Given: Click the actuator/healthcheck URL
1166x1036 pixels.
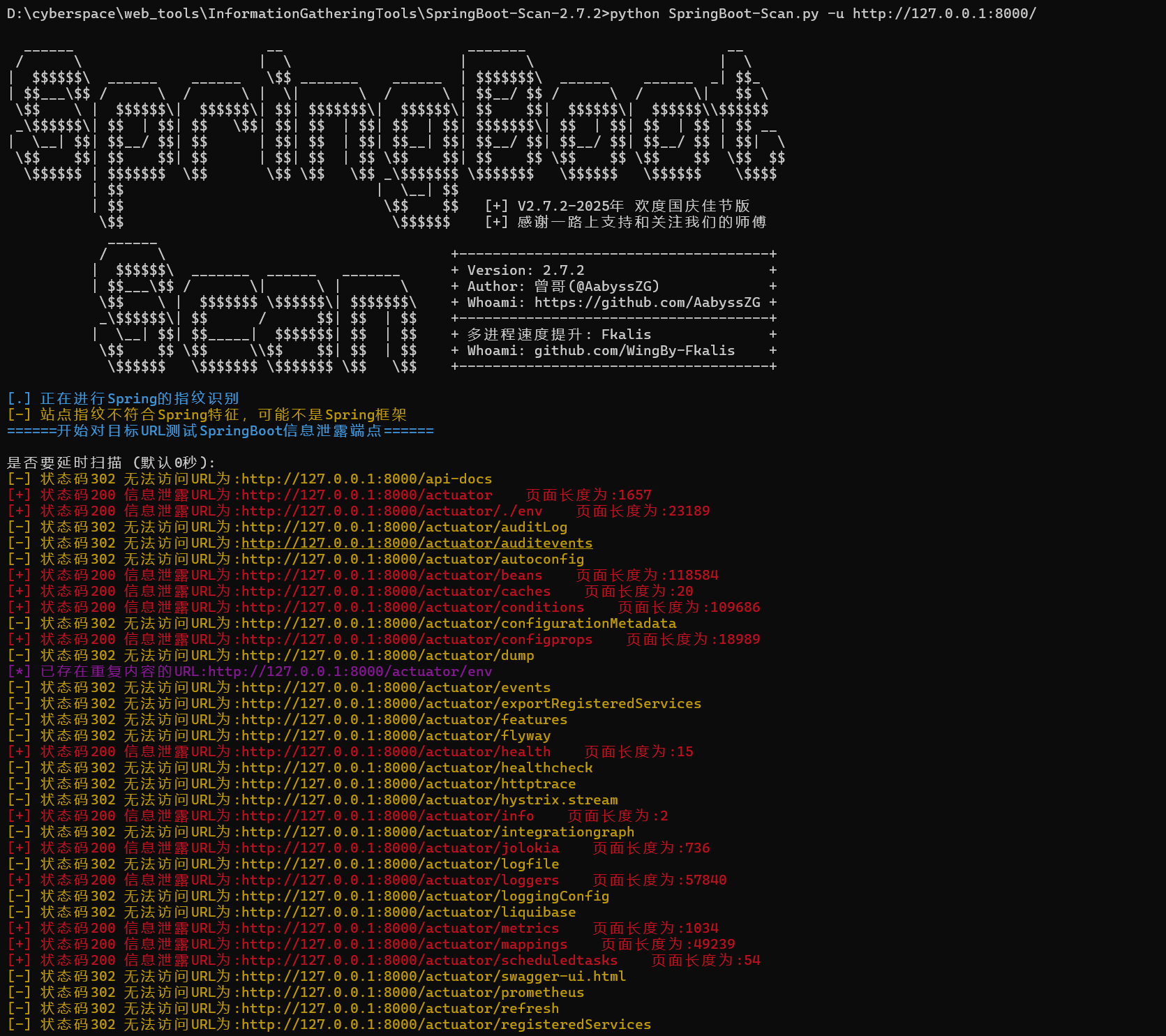Looking at the screenshot, I should pyautogui.click(x=417, y=767).
